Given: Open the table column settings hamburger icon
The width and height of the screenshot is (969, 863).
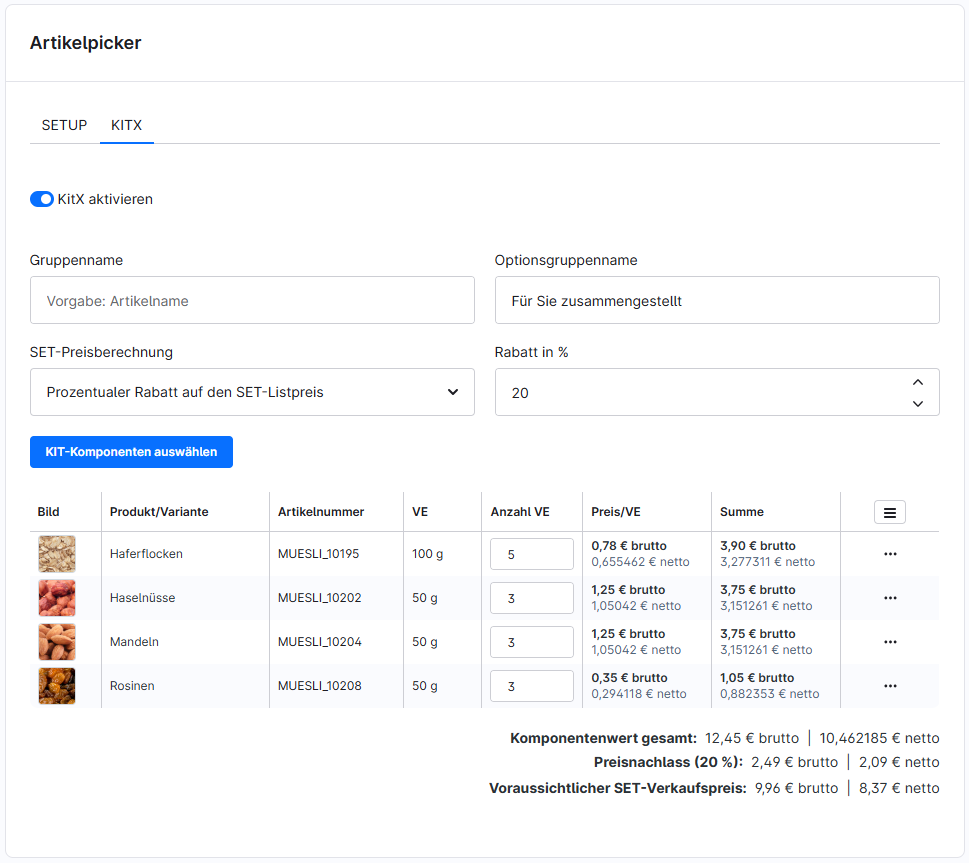Looking at the screenshot, I should (x=889, y=512).
